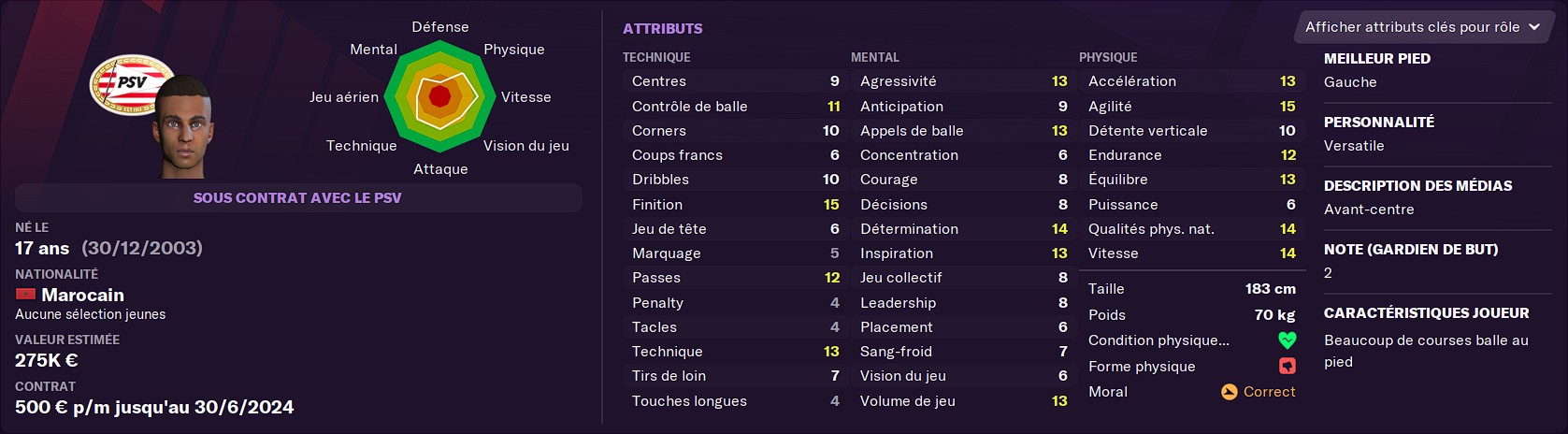Image resolution: width=1568 pixels, height=434 pixels.
Task: Click the Sous contrat avec le PSV banner
Action: [x=297, y=197]
